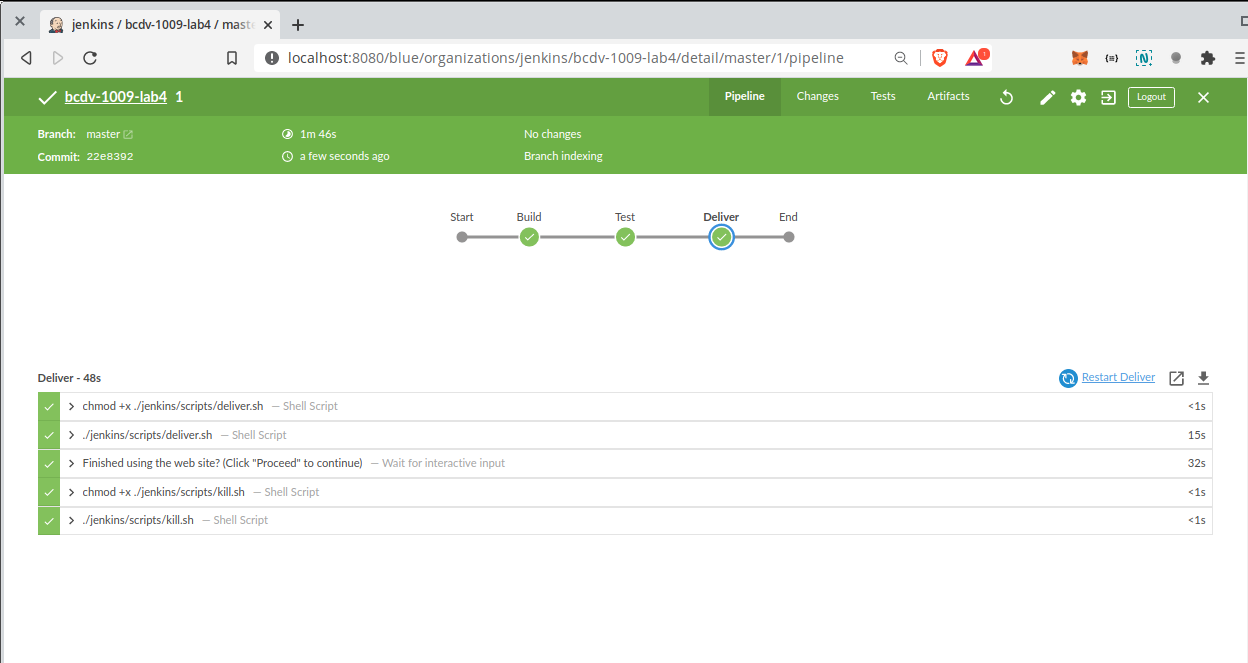Expand the 'Finished using the web site' step
Viewport: 1248px width, 663px height.
pos(72,463)
